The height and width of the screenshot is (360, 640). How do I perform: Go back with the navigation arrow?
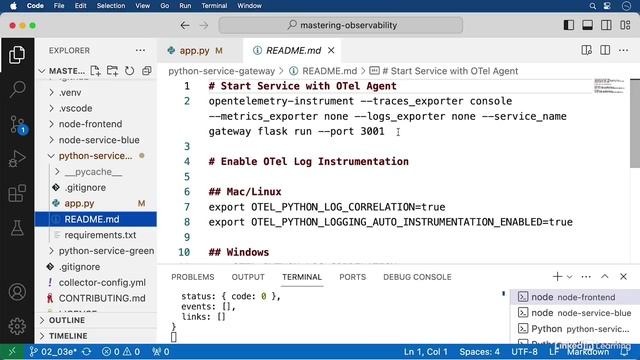[x=184, y=25]
